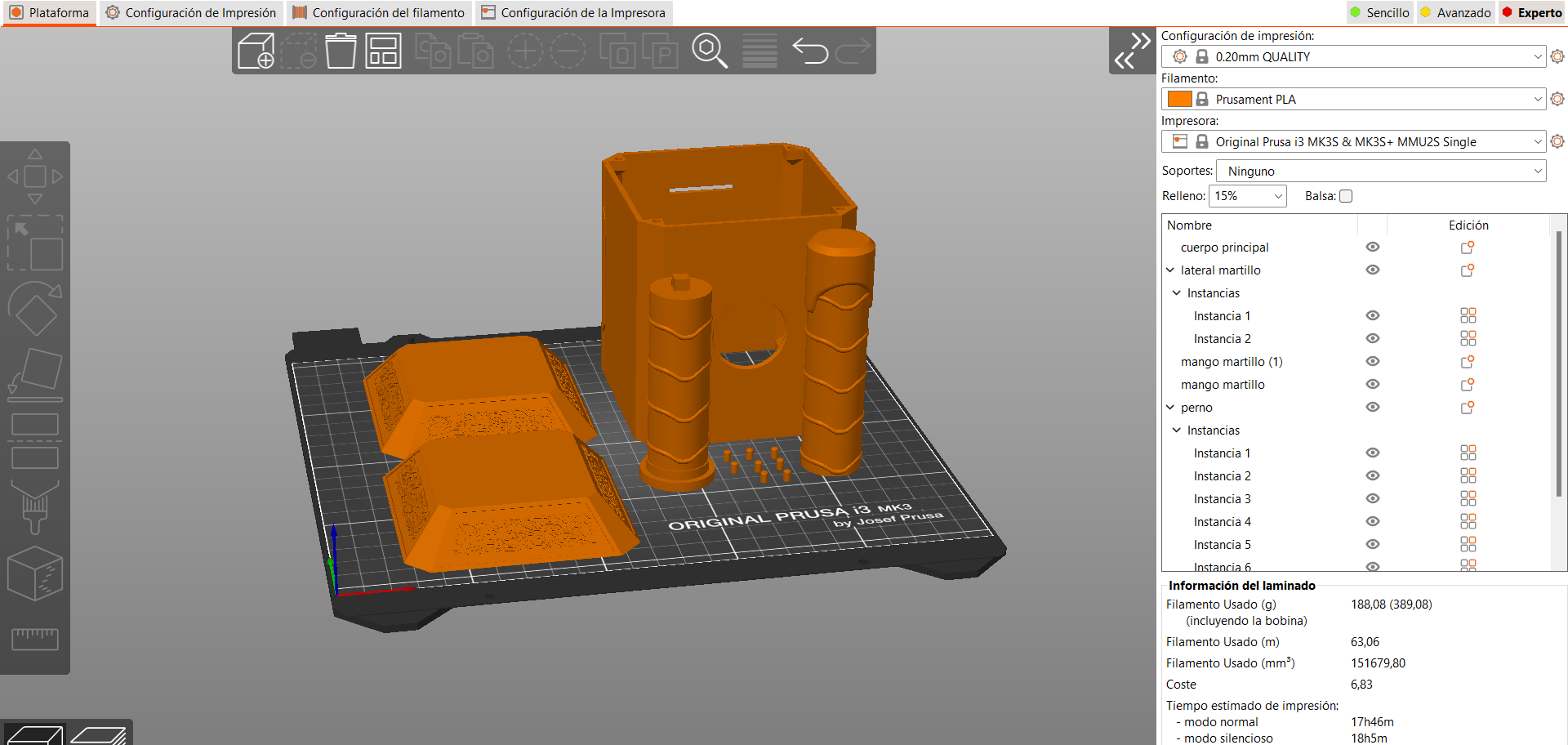Toggle eye for lateral martillo Instancia 1

tap(1373, 316)
